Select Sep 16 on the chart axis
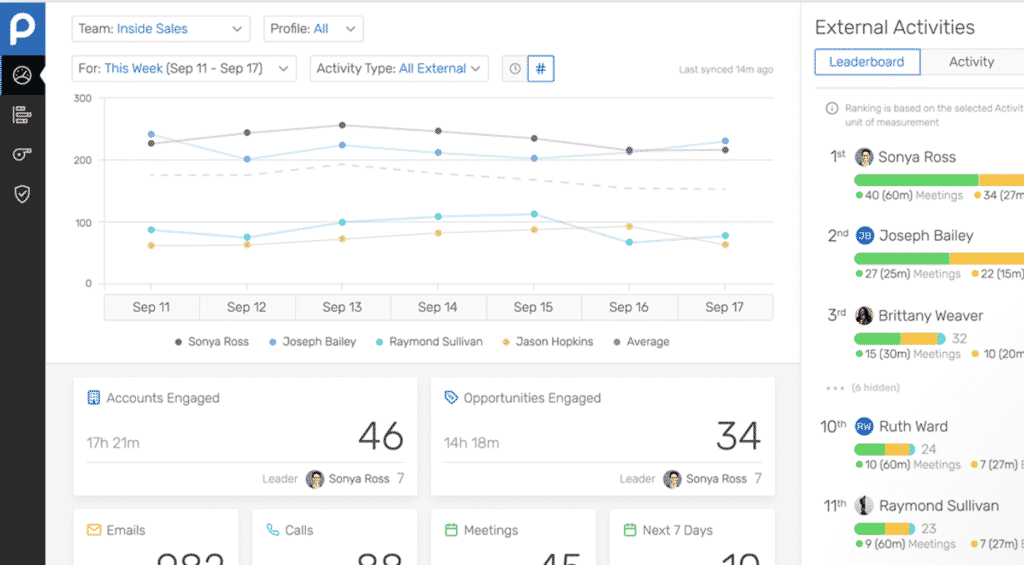This screenshot has height=565, width=1024. tap(629, 307)
